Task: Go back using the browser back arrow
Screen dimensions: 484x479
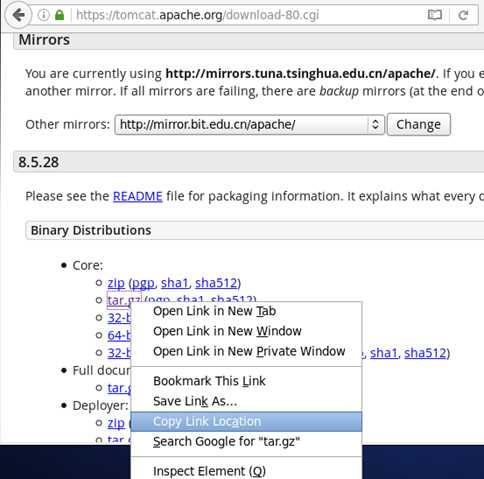Action: point(19,15)
